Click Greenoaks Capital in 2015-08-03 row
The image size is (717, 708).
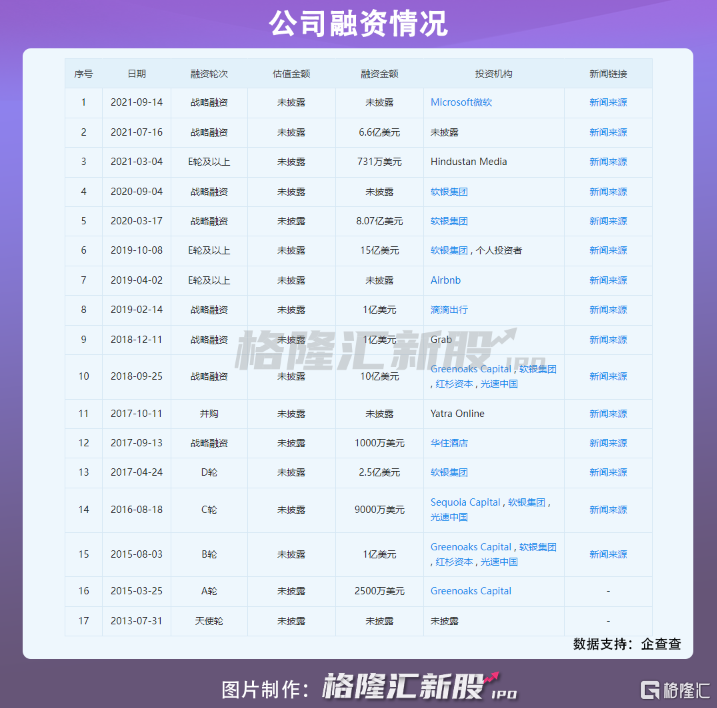click(x=471, y=547)
